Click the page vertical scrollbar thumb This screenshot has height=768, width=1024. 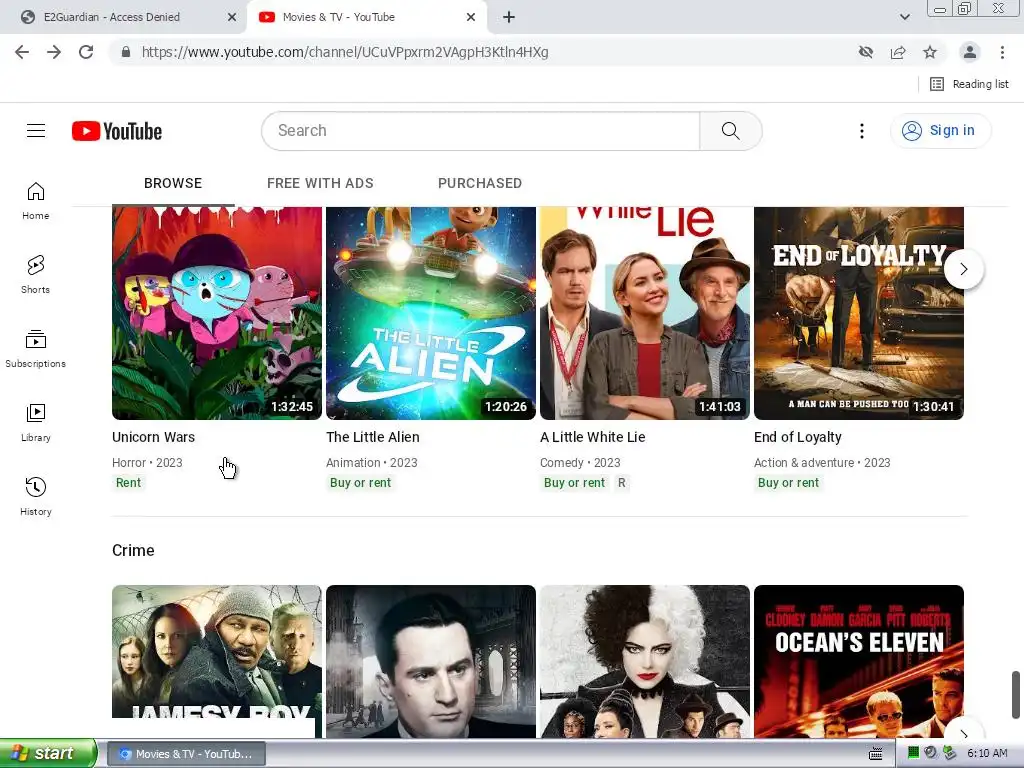[1016, 694]
